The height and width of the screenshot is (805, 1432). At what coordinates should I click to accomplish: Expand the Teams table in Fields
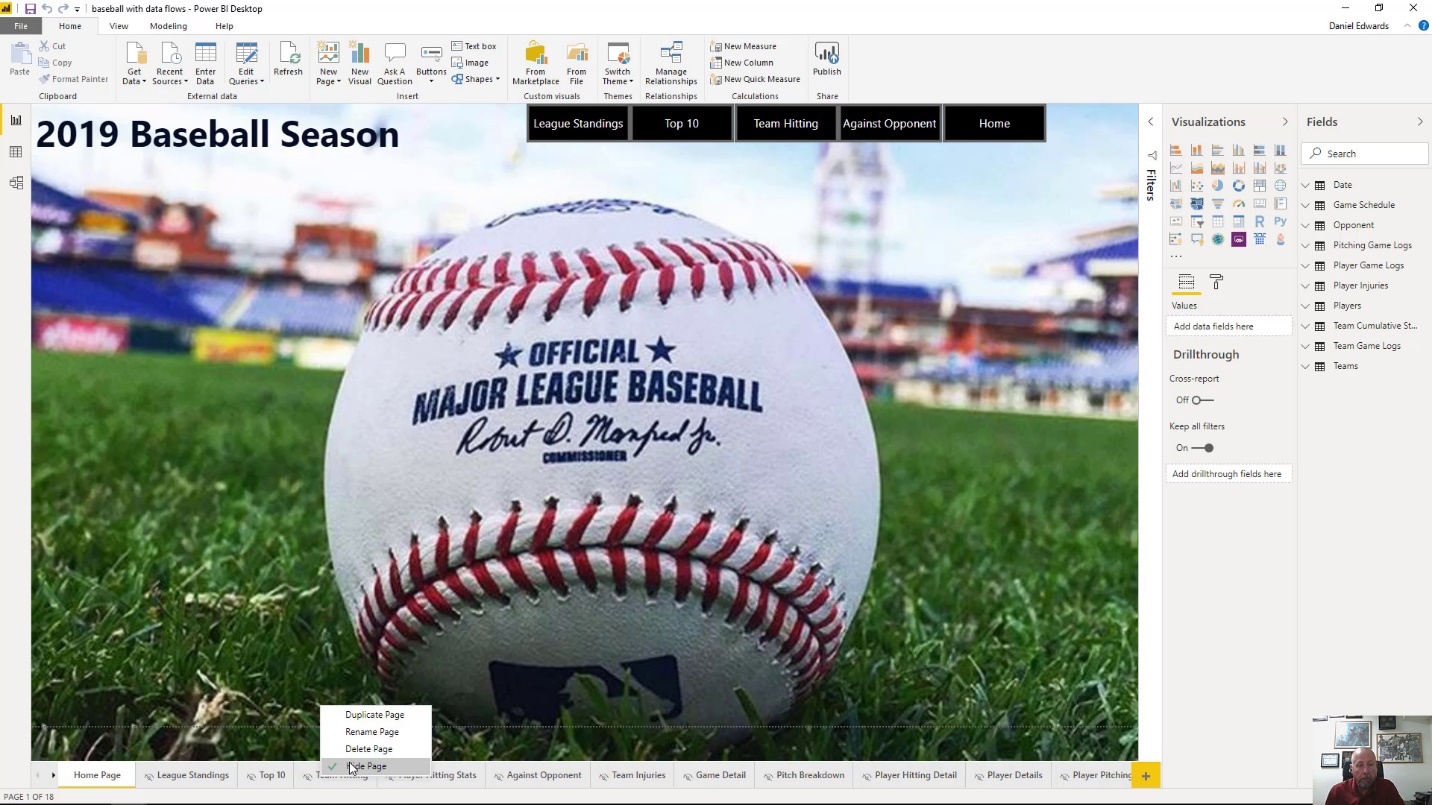click(1305, 366)
